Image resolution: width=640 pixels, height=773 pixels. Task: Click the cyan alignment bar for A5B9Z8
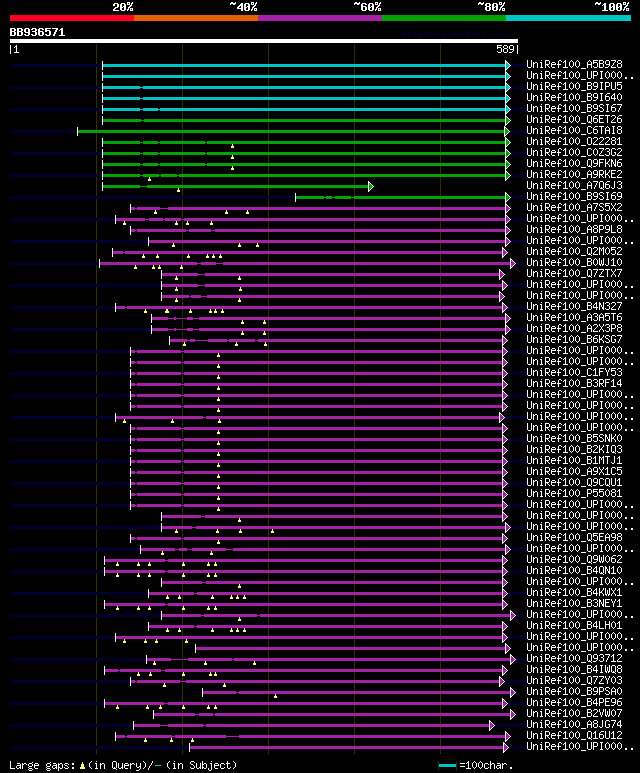point(306,65)
